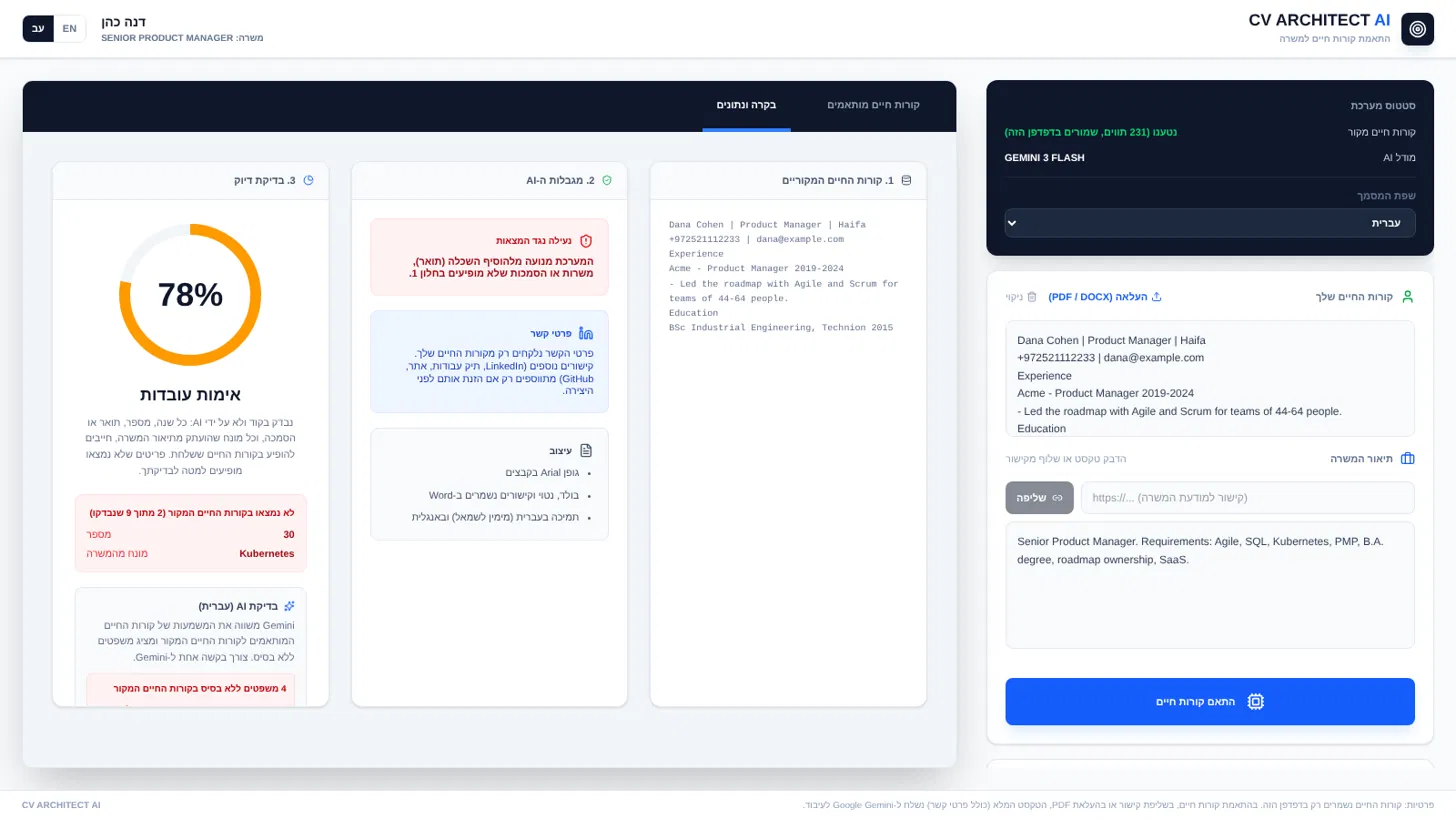Click the CV Architect AI logo icon

pyautogui.click(x=1417, y=29)
